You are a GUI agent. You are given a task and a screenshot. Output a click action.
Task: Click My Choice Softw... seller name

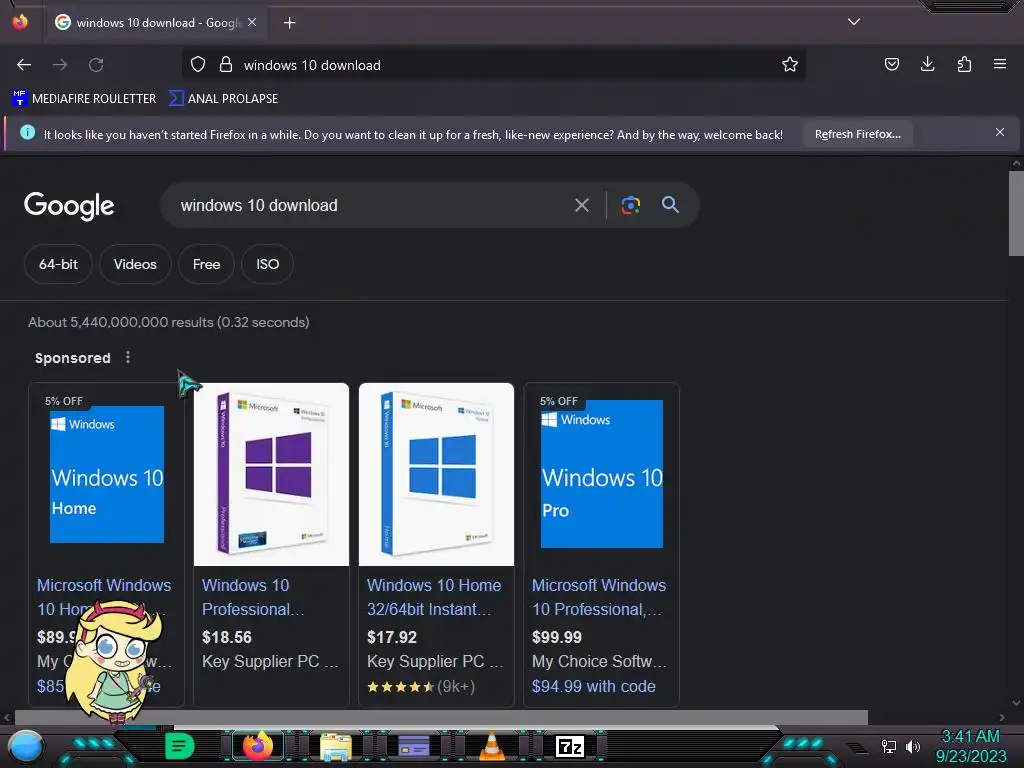[x=600, y=662]
